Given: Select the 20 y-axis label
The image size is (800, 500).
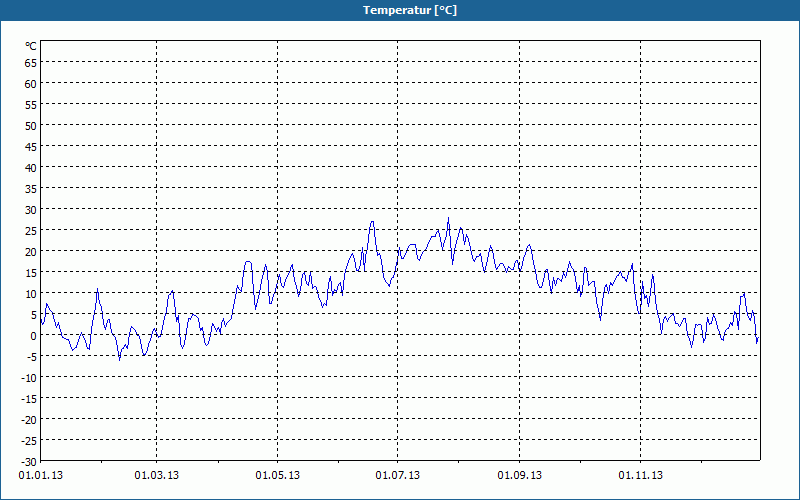Looking at the screenshot, I should [31, 252].
